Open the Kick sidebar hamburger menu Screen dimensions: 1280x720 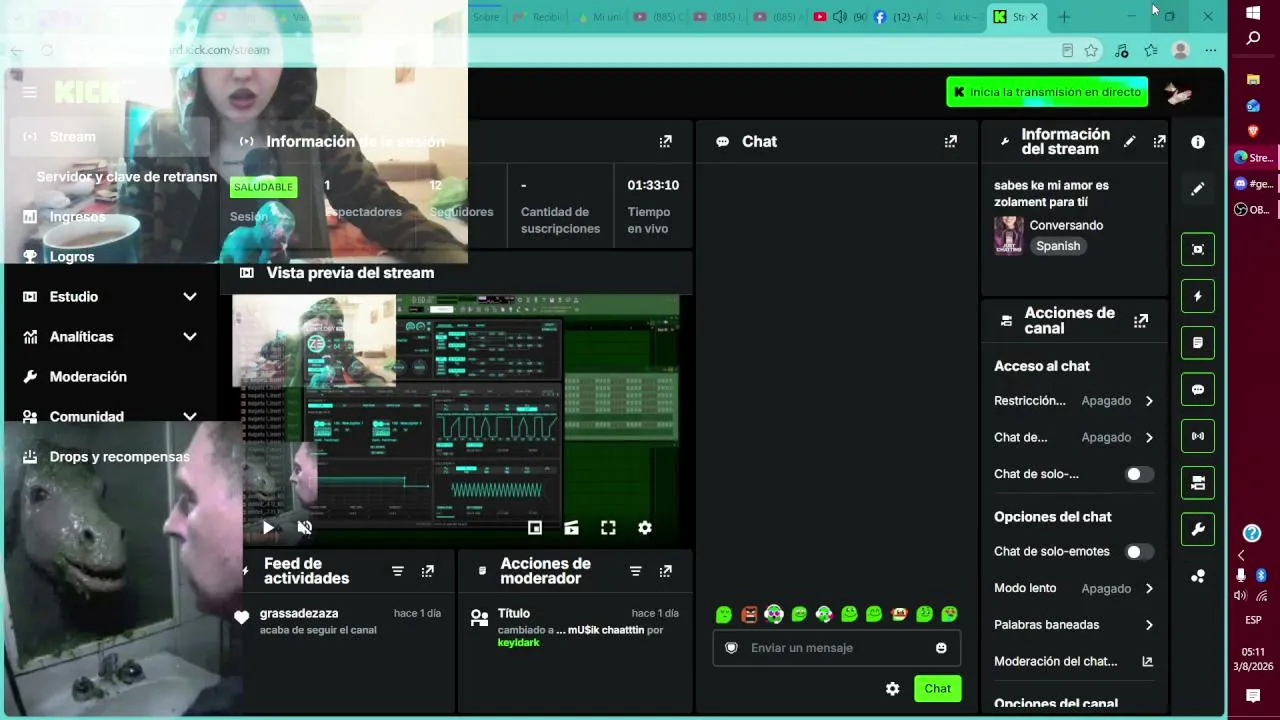(x=30, y=92)
